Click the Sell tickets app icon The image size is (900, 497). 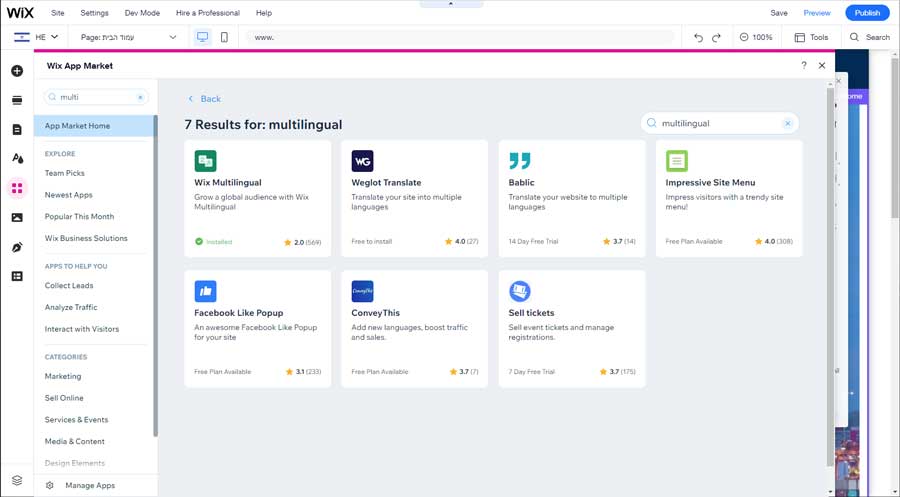[519, 292]
